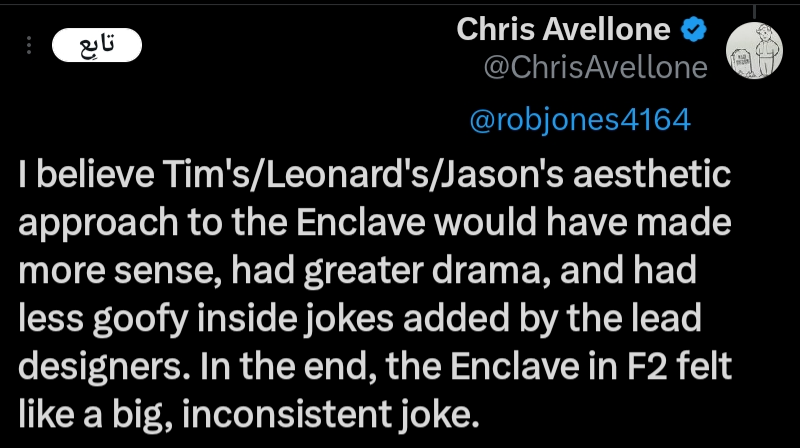Click the blue verified badge
This screenshot has width=800, height=448.
[x=694, y=29]
